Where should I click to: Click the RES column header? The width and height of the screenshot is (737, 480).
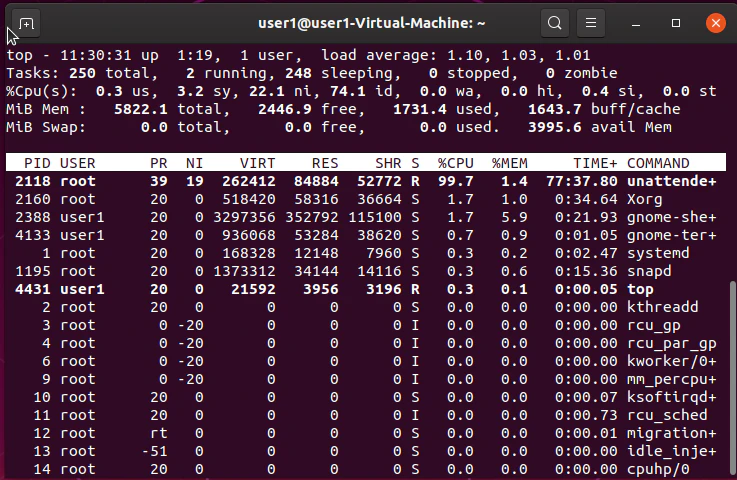[325, 163]
